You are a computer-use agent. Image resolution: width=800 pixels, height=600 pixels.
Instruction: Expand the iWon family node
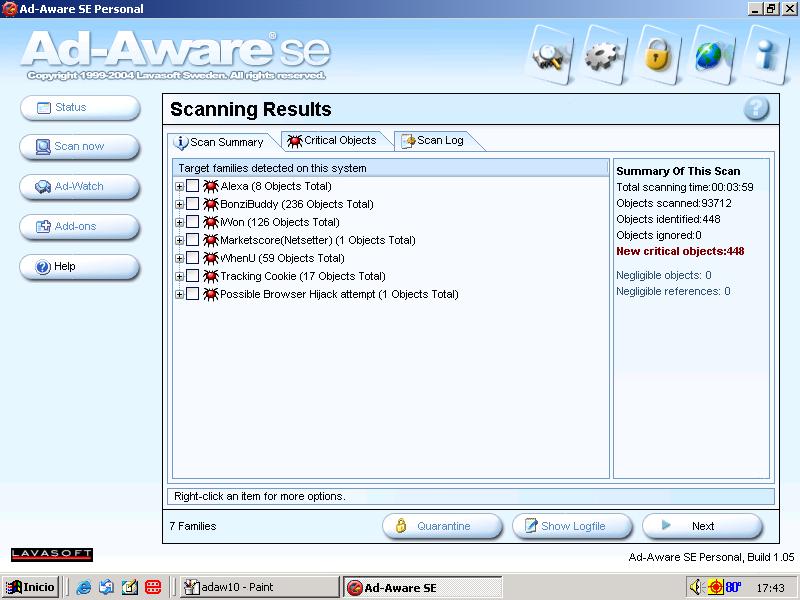pos(179,222)
